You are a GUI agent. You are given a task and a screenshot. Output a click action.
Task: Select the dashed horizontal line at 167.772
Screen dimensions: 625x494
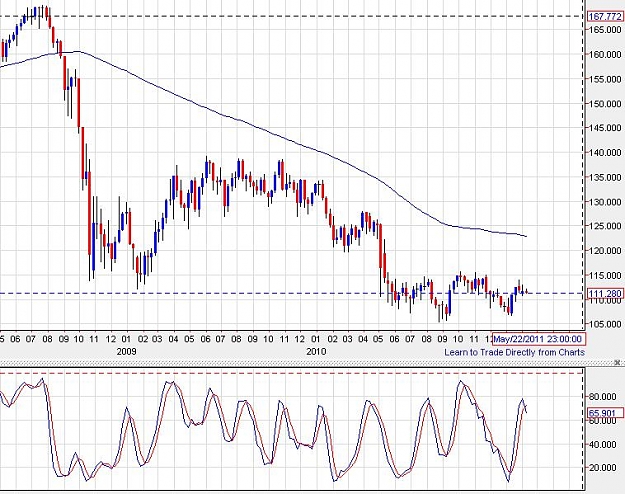click(292, 16)
